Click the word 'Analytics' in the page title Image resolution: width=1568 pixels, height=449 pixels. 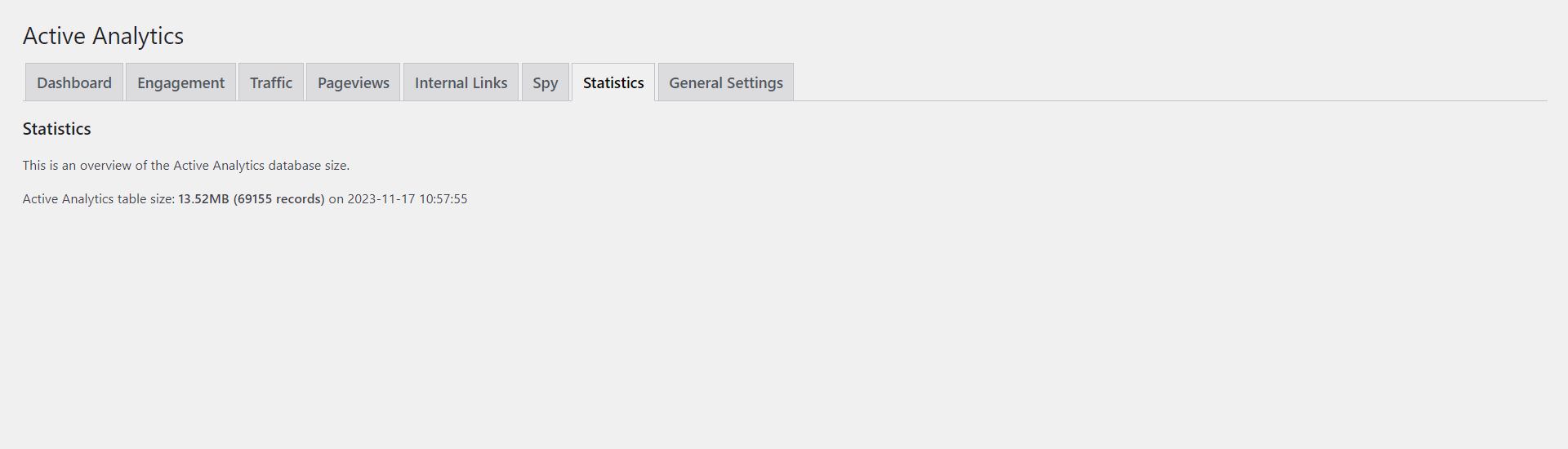(x=137, y=36)
